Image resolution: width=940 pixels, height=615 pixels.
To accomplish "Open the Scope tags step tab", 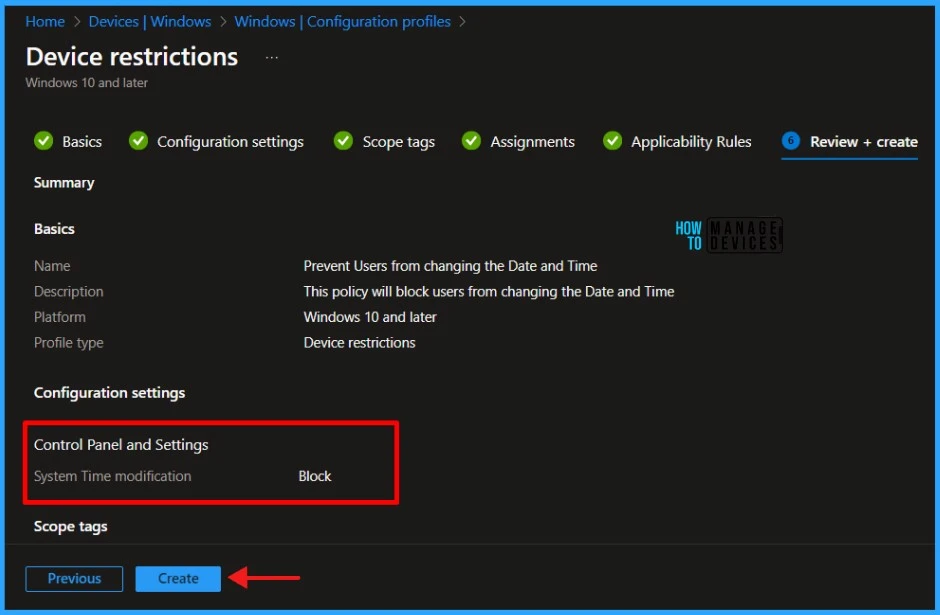I will click(x=399, y=141).
